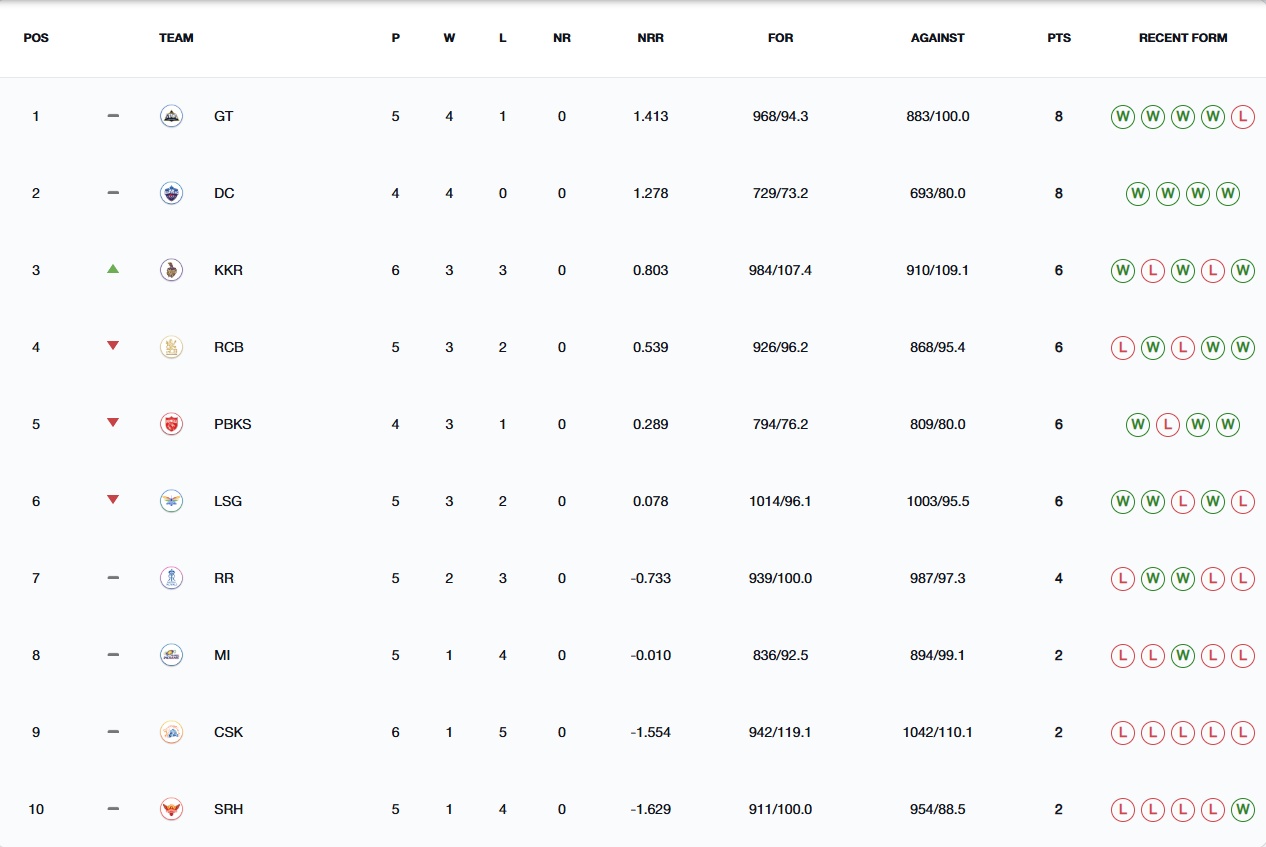Image resolution: width=1266 pixels, height=847 pixels.
Task: Sort table by NRR column header
Action: [651, 38]
